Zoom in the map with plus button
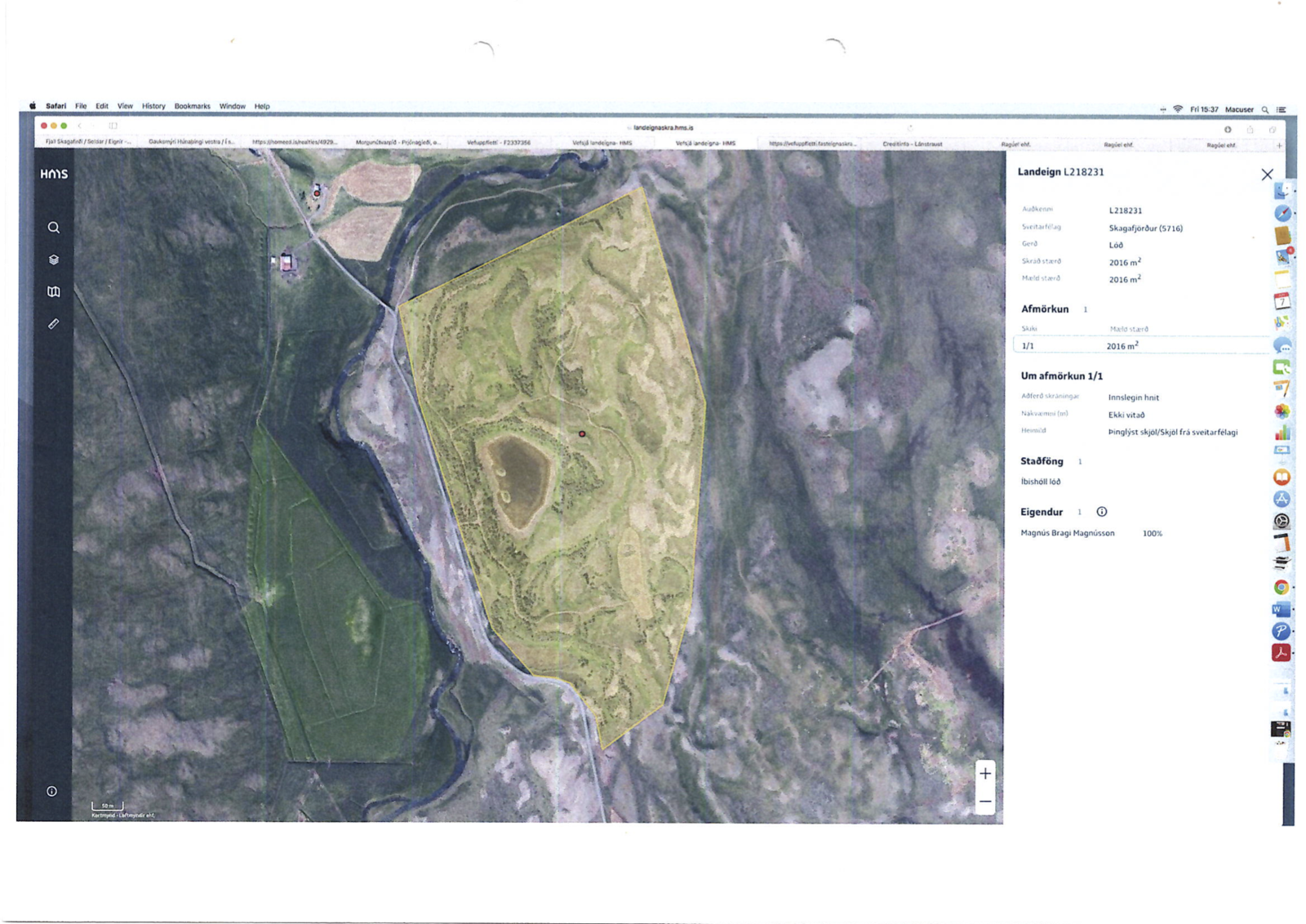This screenshot has height=924, width=1306. tap(985, 773)
